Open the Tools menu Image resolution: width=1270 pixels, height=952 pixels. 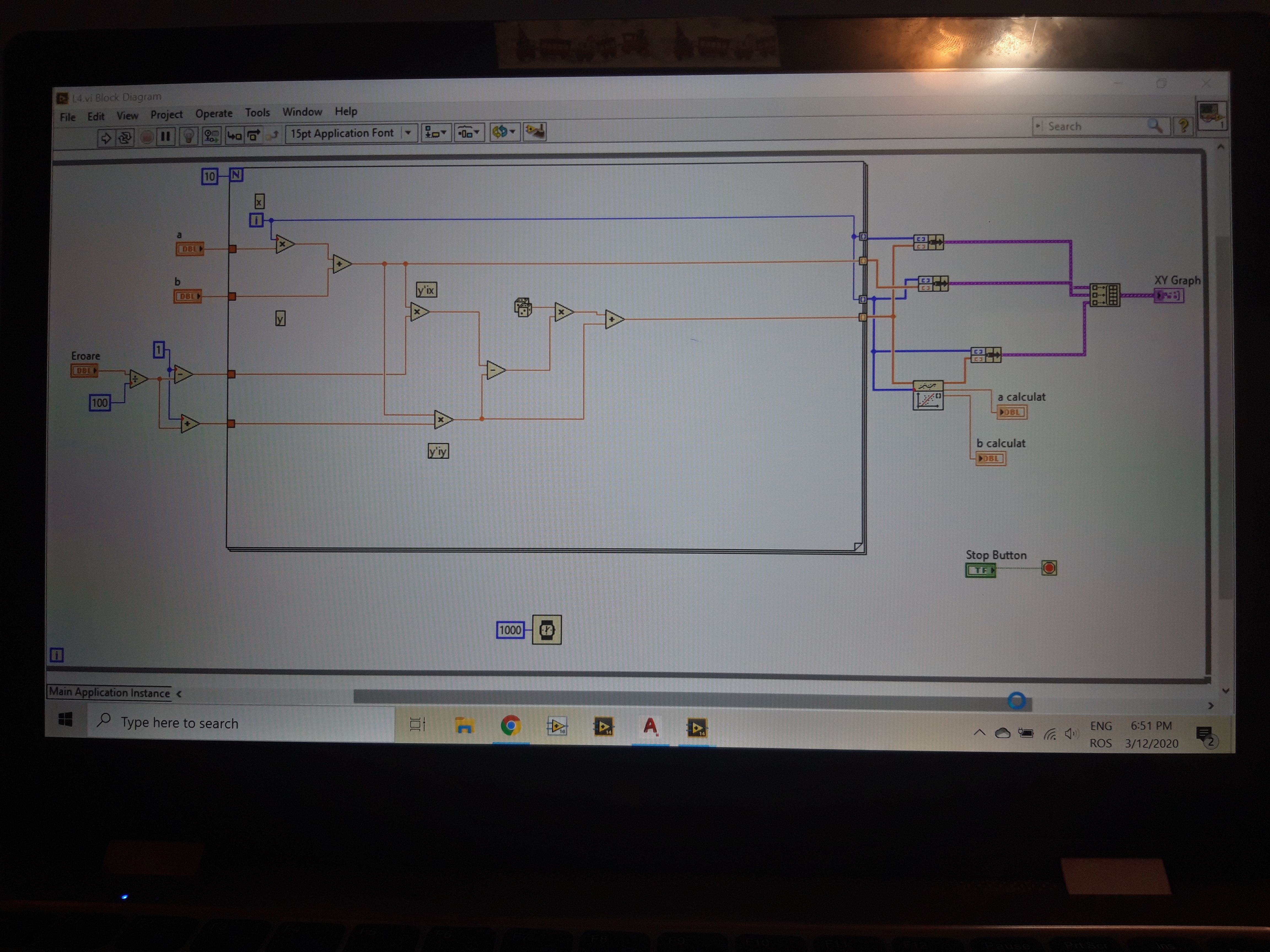(257, 112)
